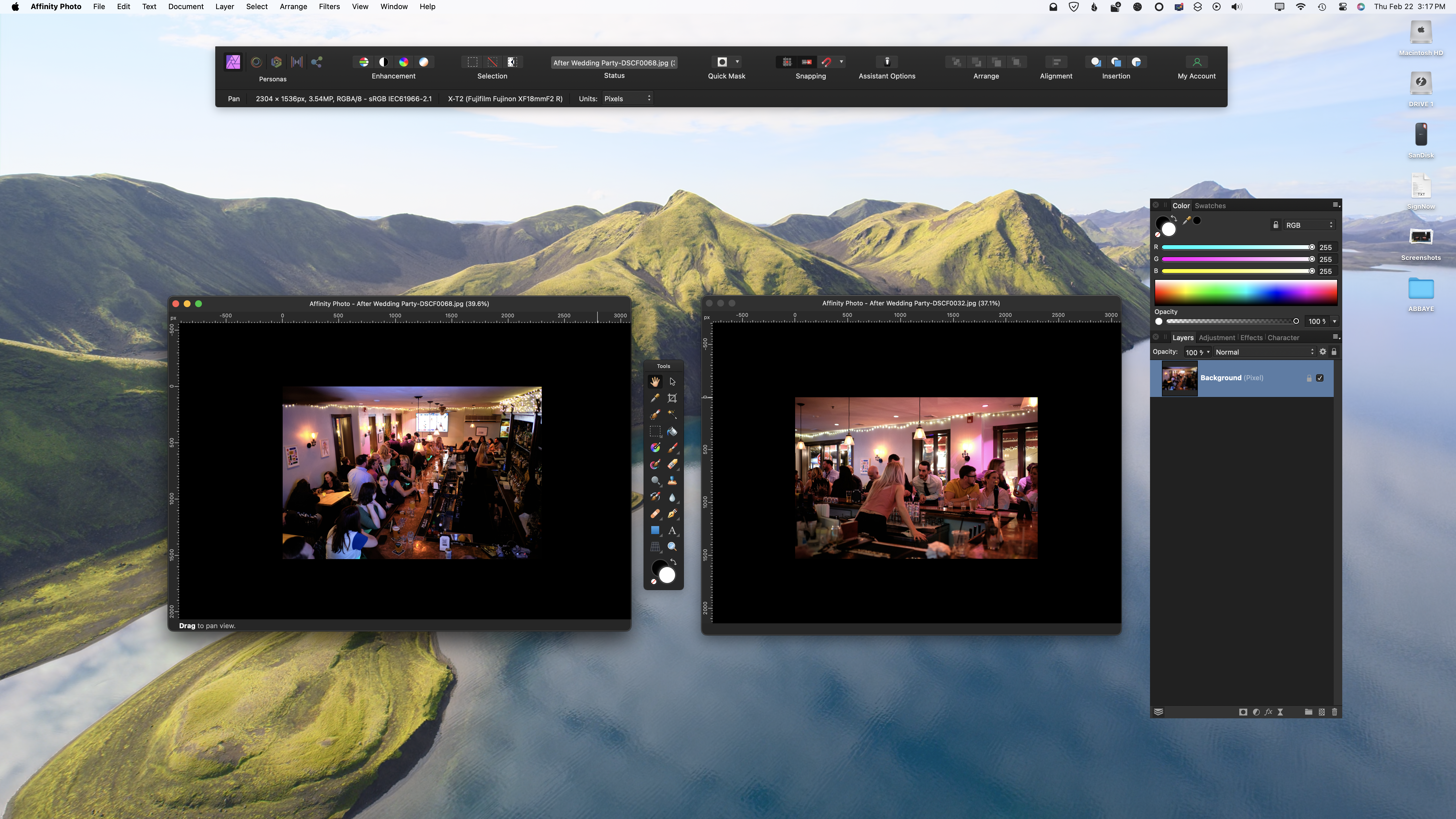Open the Filters menu
This screenshot has height=819, width=1456.
pyautogui.click(x=329, y=7)
